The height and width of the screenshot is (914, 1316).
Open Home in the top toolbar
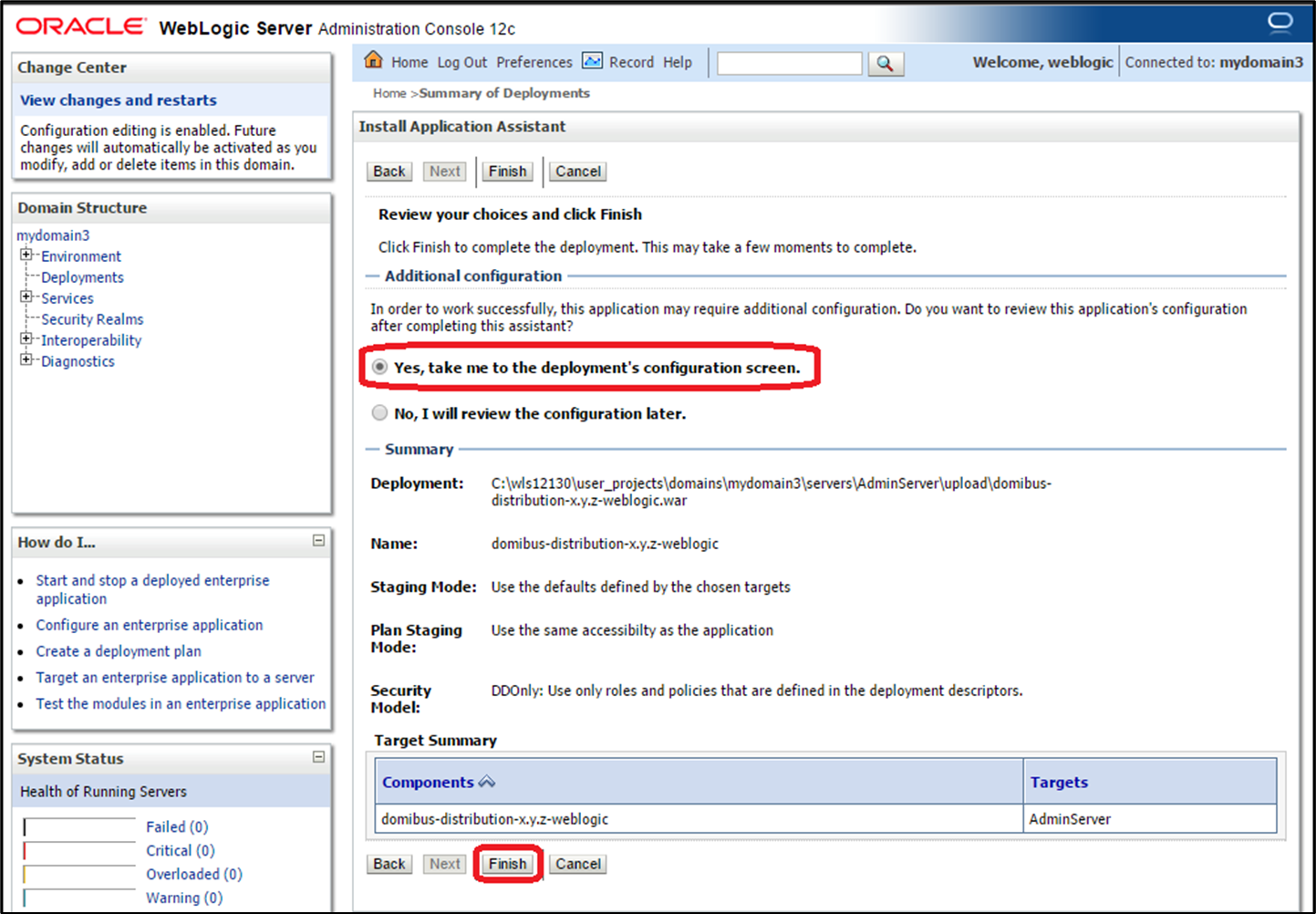coord(409,62)
